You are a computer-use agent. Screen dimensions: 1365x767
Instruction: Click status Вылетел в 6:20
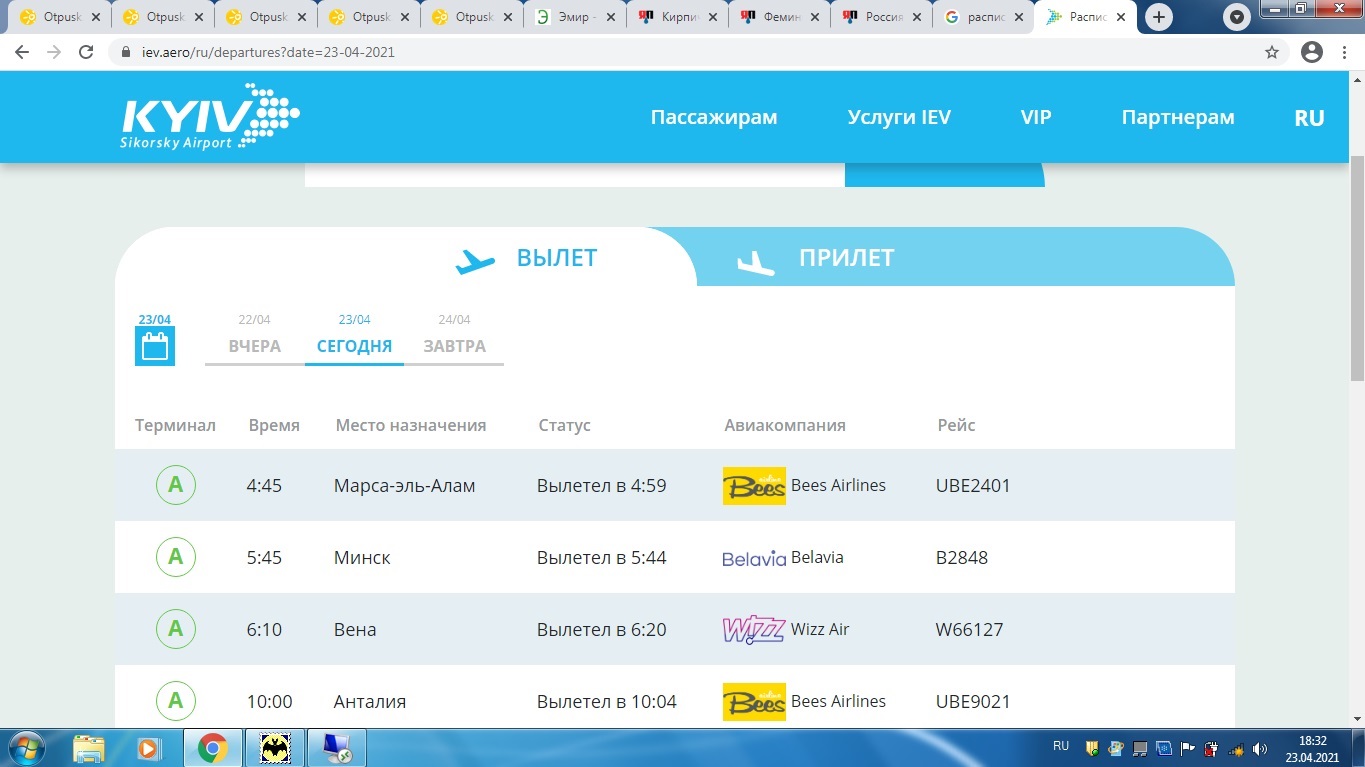(x=601, y=630)
